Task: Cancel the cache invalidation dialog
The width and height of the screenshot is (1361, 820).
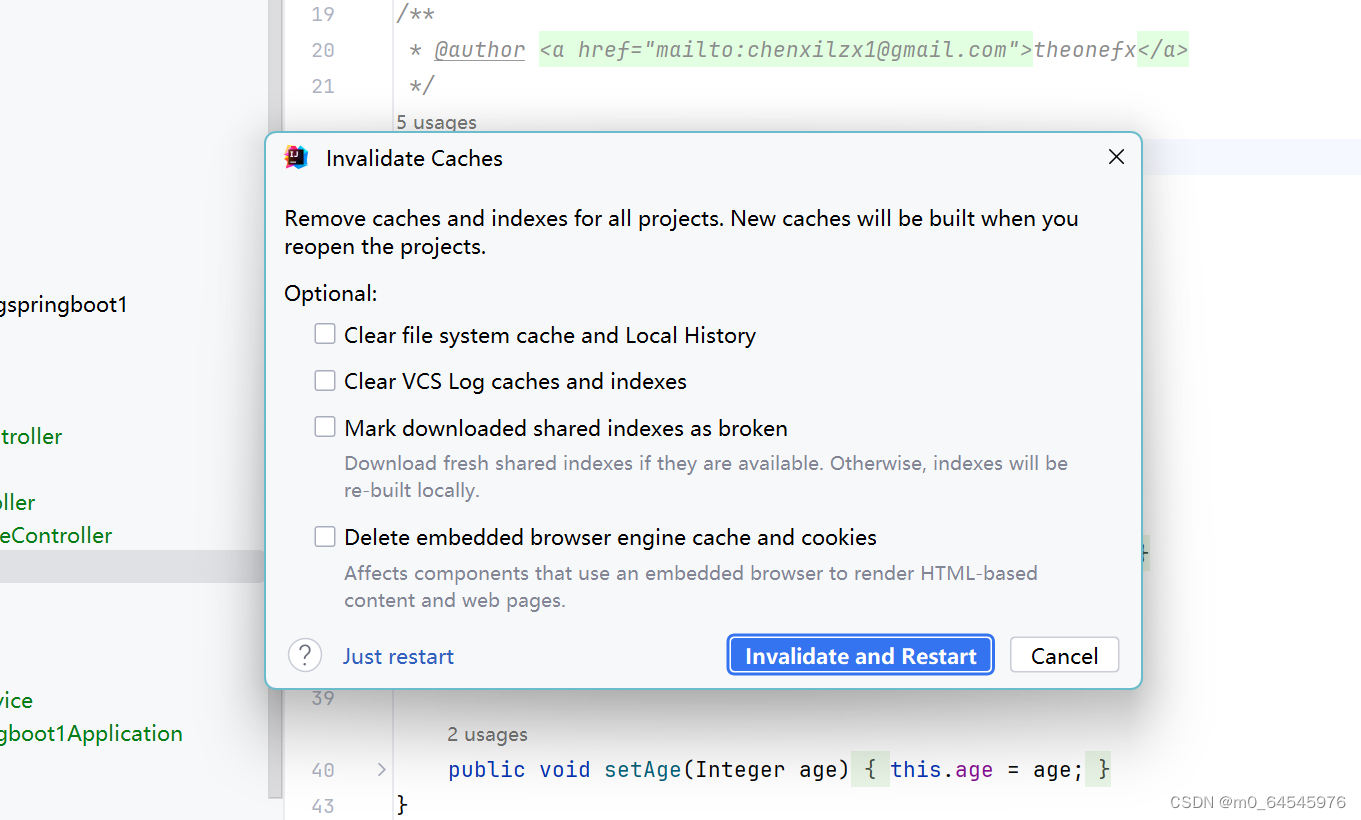Action: tap(1064, 655)
